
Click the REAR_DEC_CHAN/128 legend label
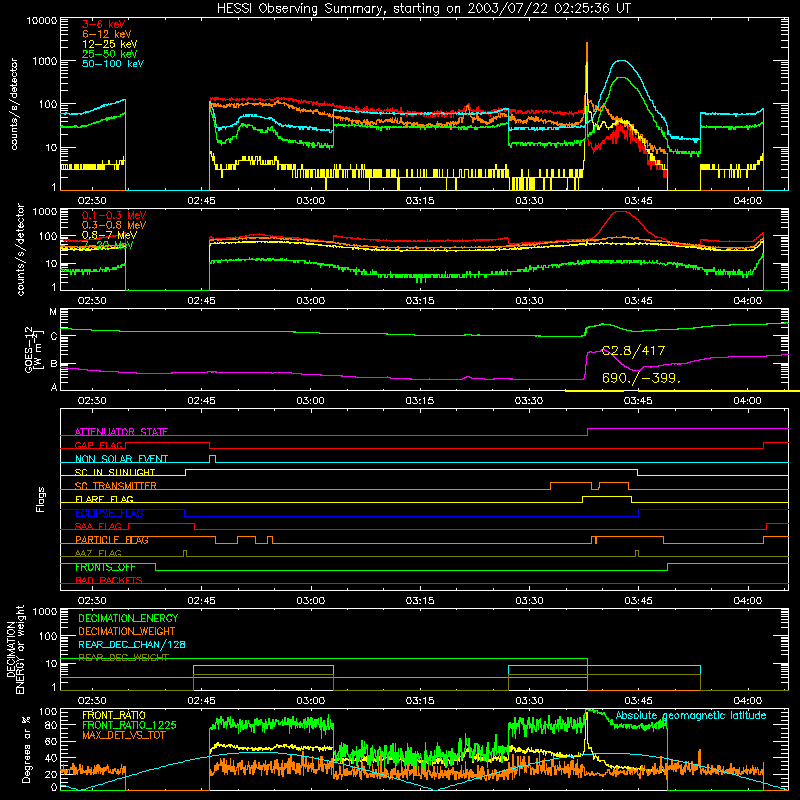132,645
